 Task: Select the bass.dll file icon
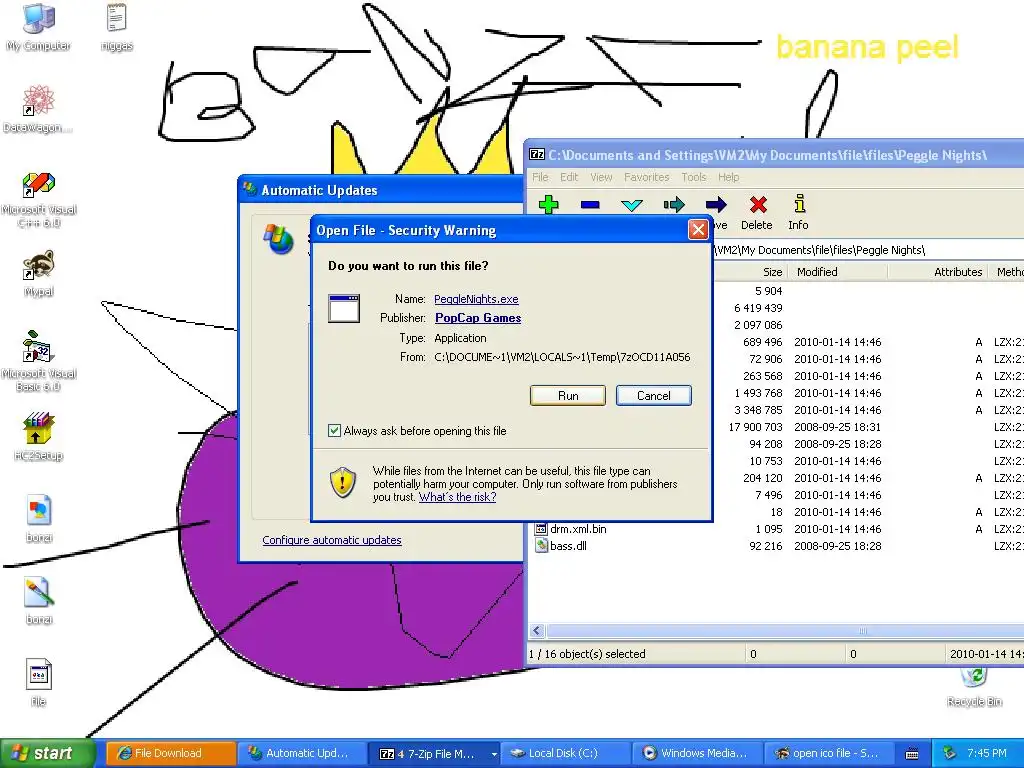[x=541, y=545]
